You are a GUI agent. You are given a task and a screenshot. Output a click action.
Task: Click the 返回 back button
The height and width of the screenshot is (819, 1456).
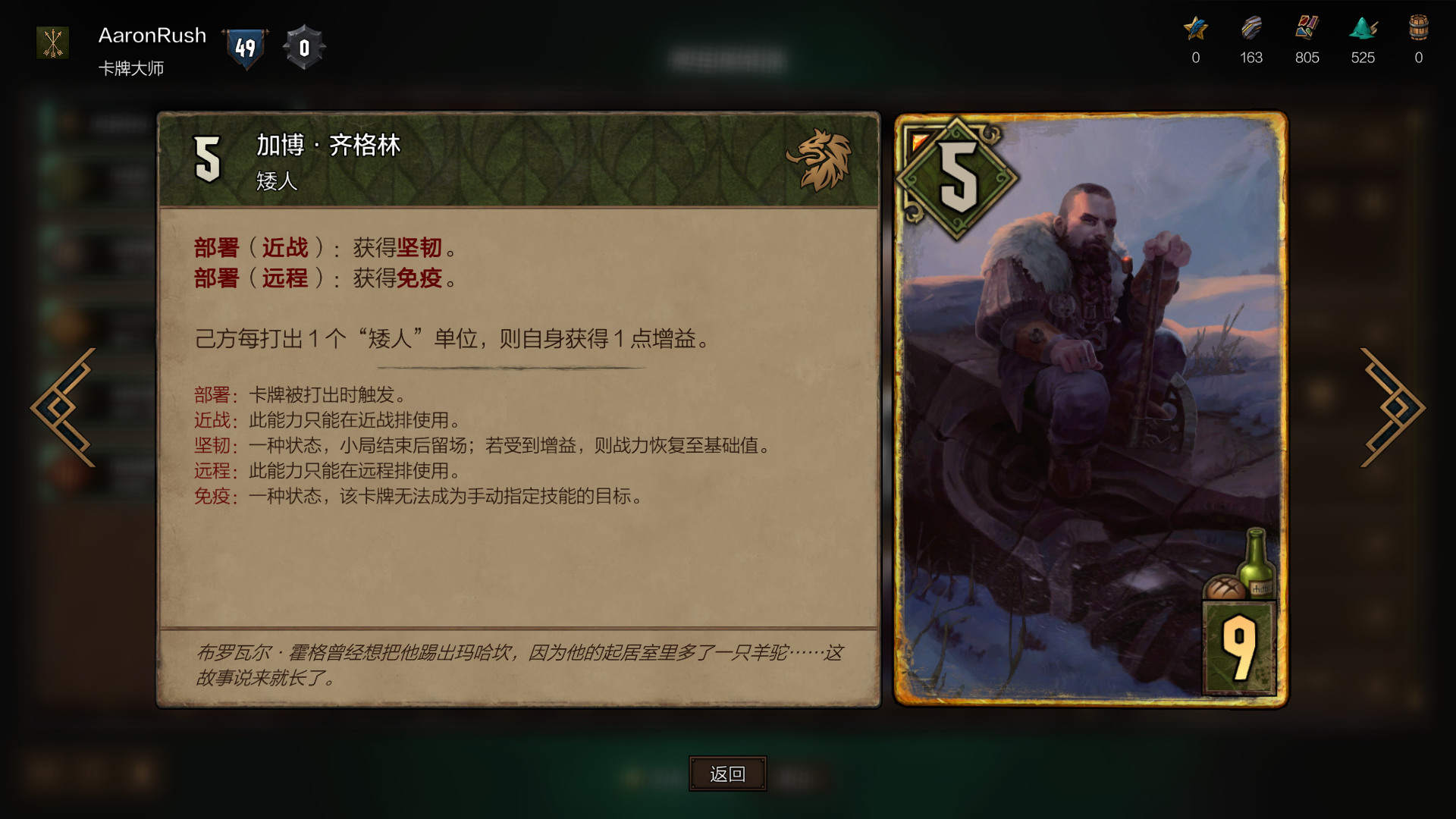pos(727,773)
